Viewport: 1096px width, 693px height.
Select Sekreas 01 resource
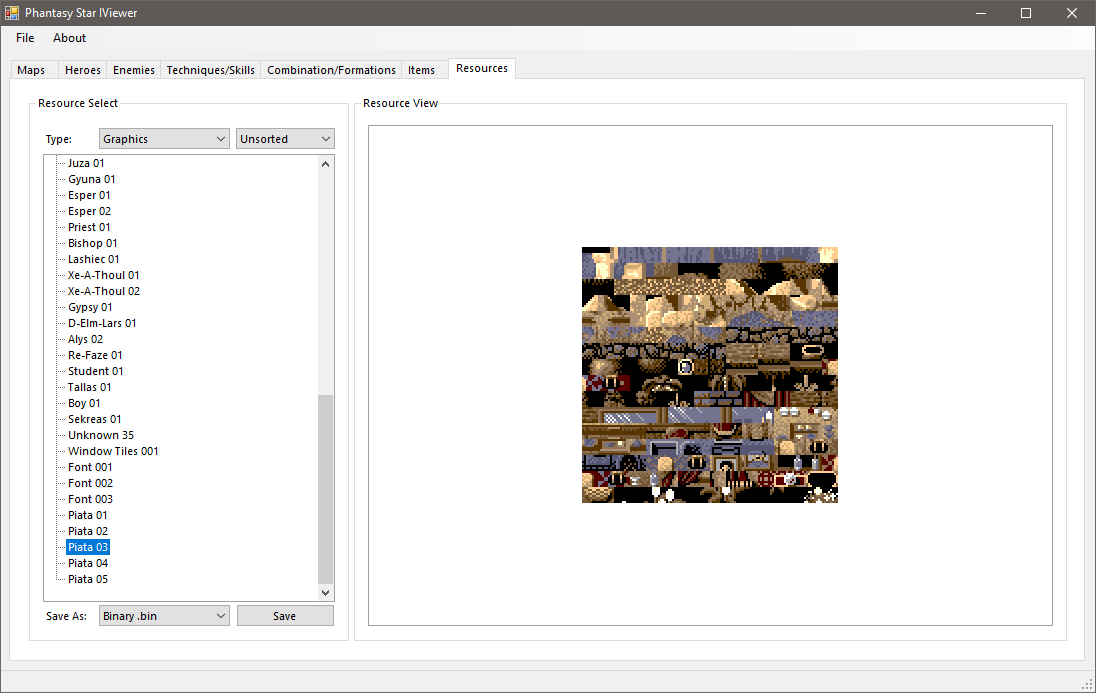tap(94, 420)
